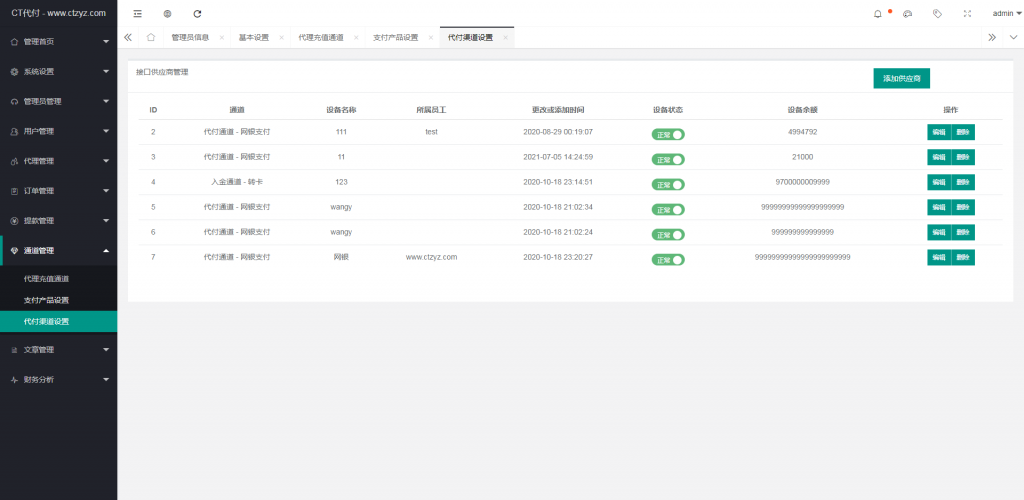This screenshot has height=500, width=1024.
Task: Expand the 订单管理 sidebar menu
Action: [x=58, y=191]
